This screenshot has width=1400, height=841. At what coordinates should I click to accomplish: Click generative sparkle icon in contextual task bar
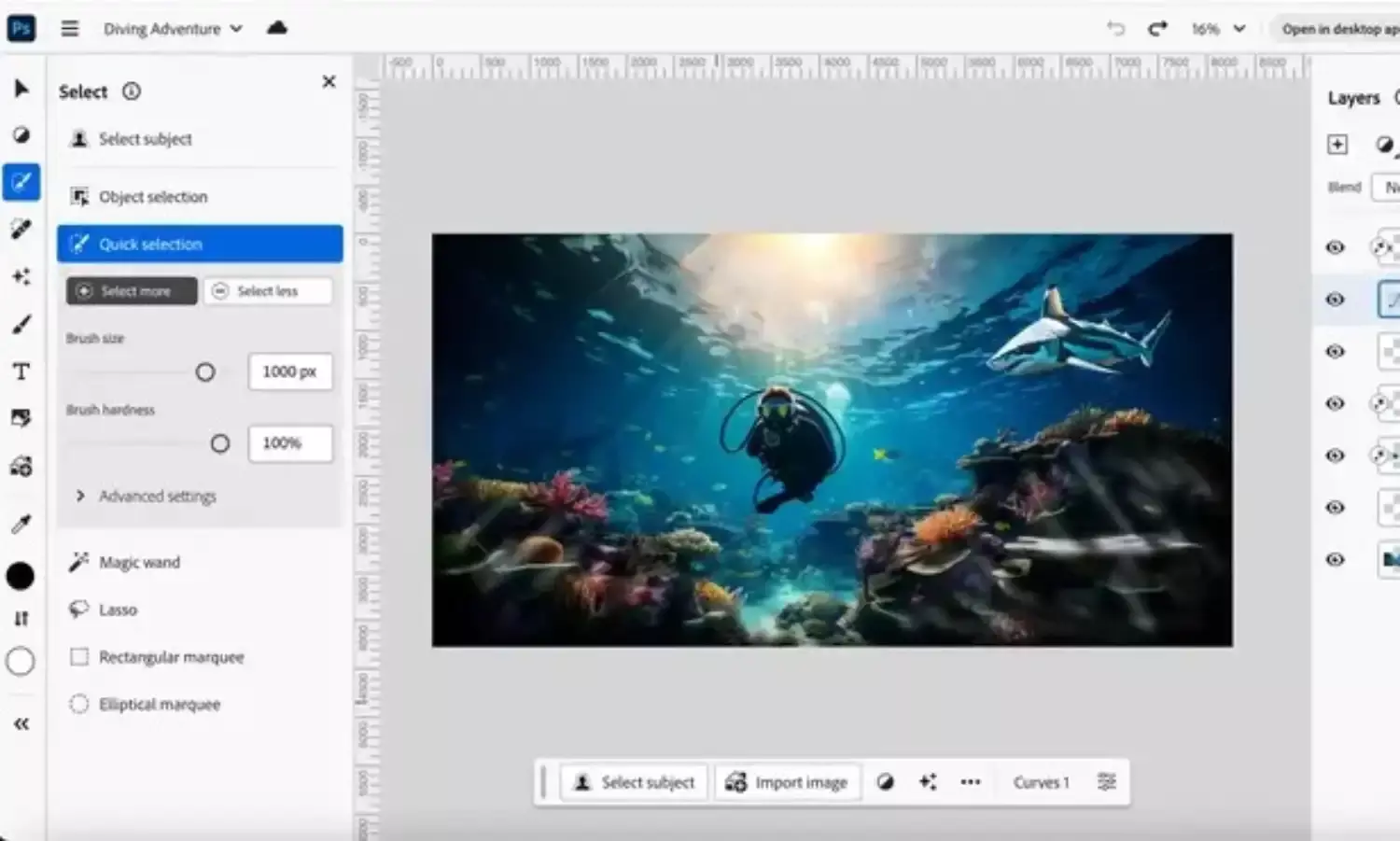click(928, 782)
